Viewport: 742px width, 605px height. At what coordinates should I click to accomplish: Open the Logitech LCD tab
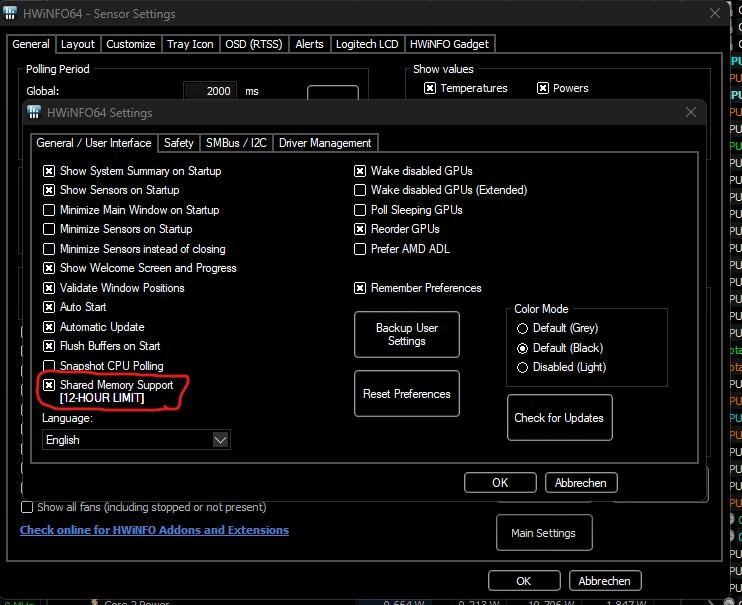[x=367, y=44]
